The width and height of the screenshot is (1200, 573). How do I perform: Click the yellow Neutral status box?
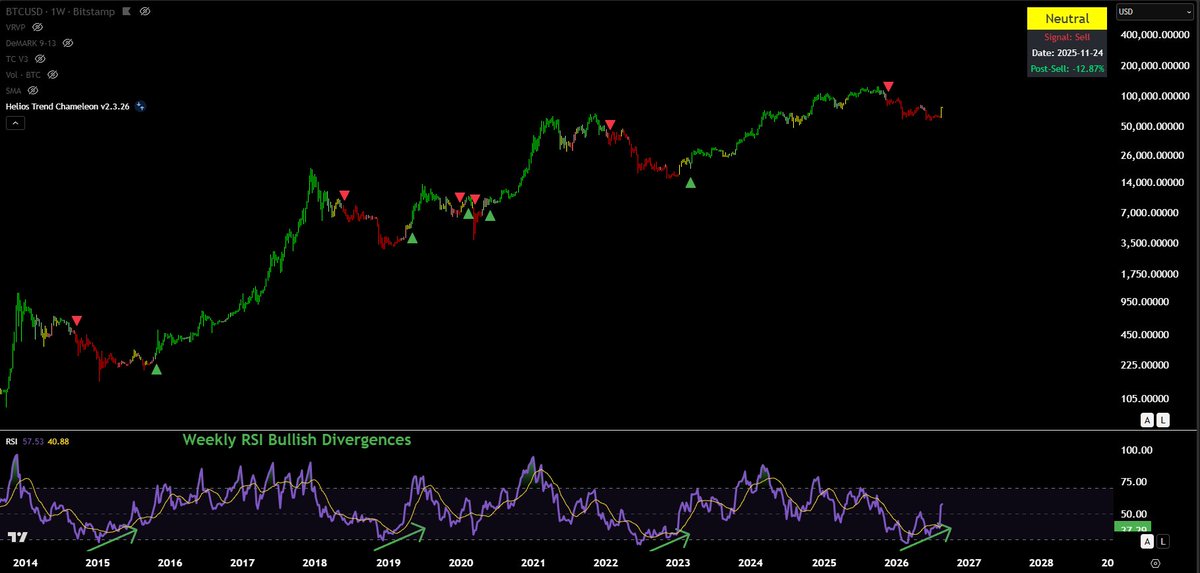[1066, 19]
